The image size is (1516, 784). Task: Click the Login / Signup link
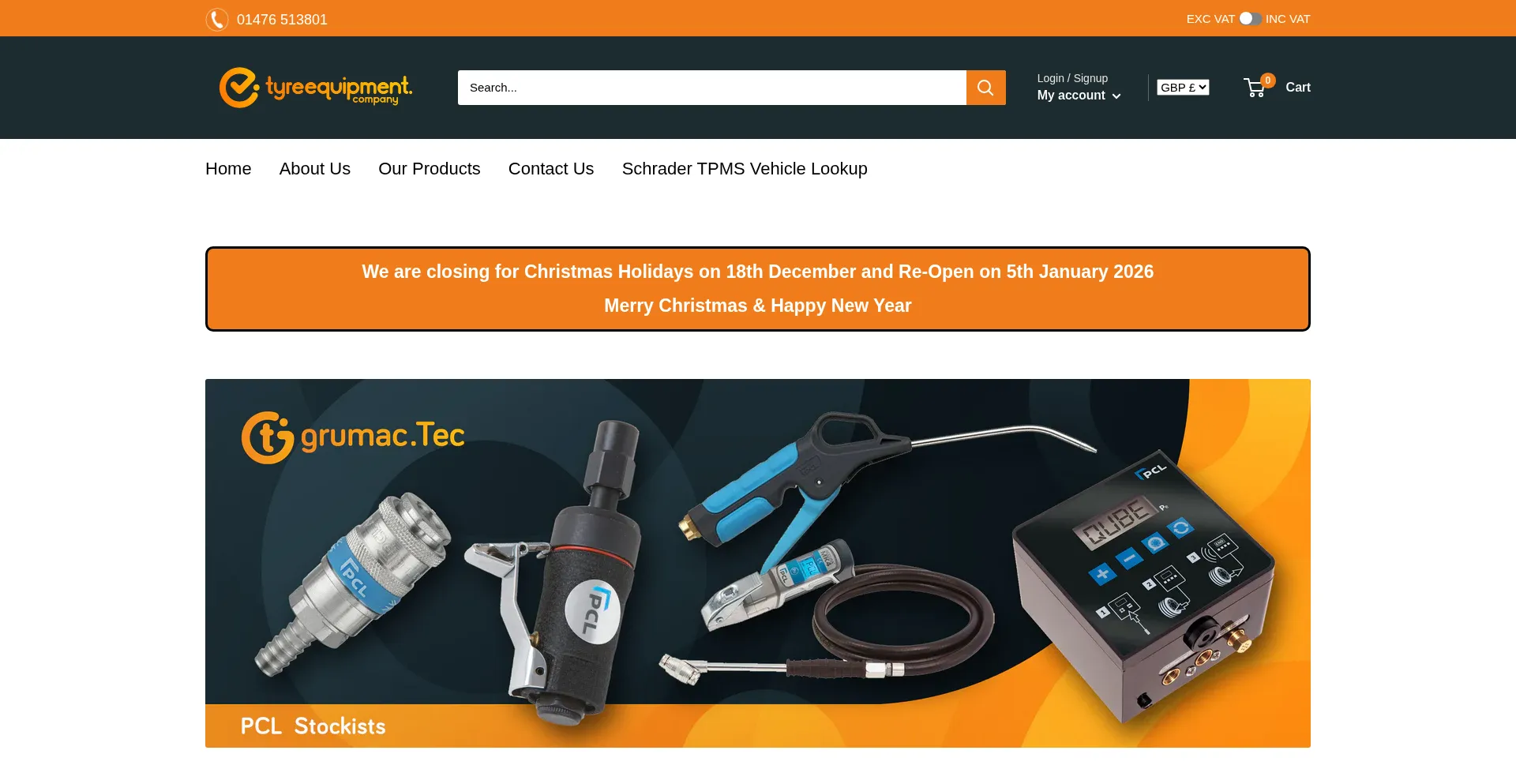point(1072,78)
